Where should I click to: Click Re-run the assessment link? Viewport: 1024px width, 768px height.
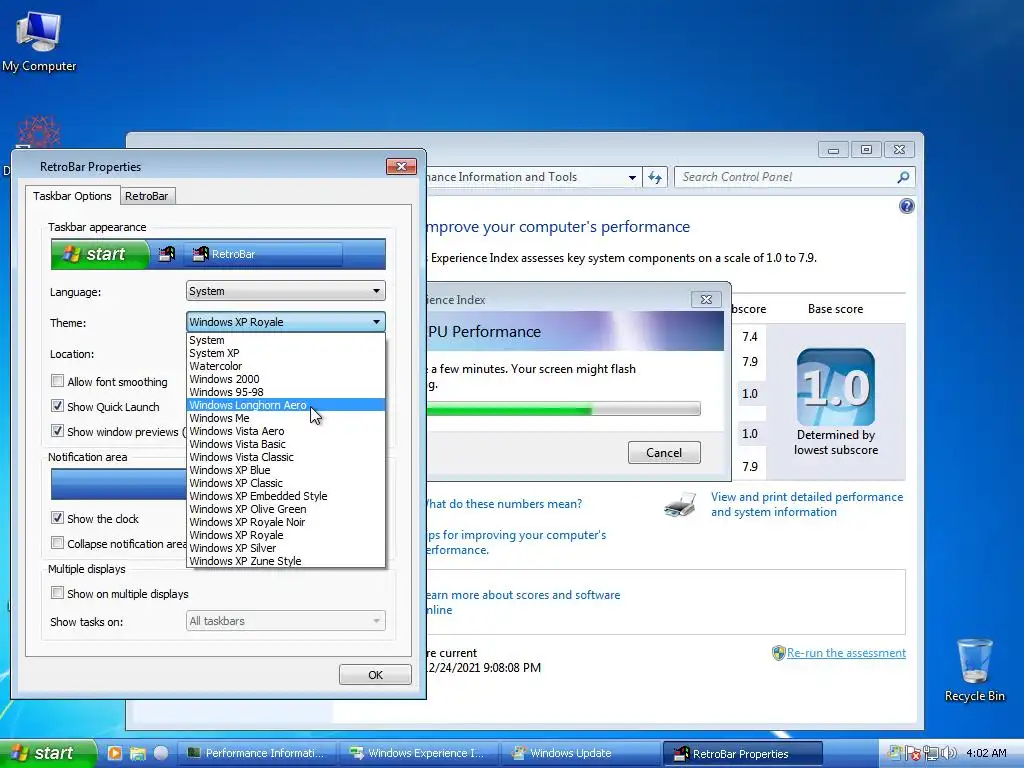[846, 653]
